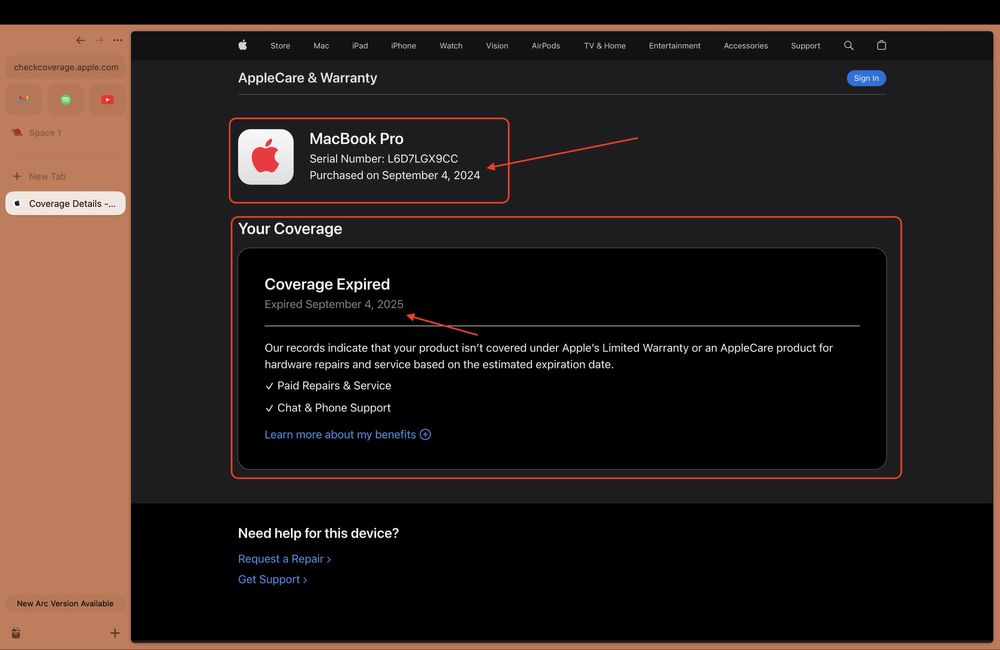Open the iPad menu item
The image size is (1000, 650).
(x=360, y=46)
